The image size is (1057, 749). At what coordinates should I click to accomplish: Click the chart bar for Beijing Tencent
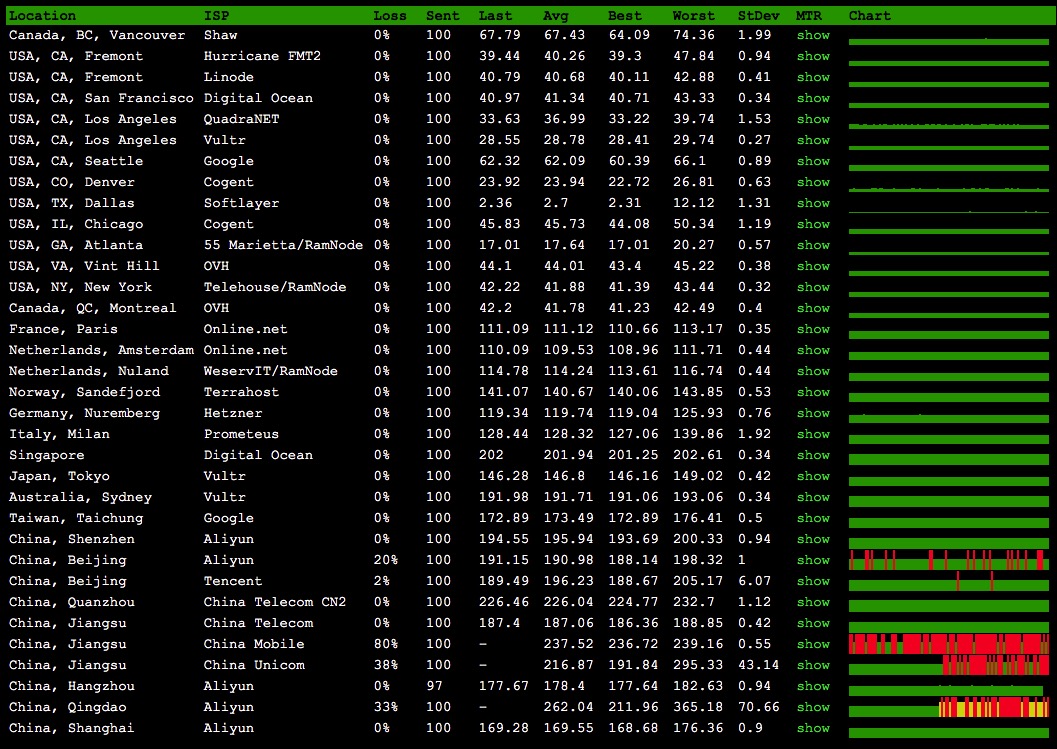(948, 582)
